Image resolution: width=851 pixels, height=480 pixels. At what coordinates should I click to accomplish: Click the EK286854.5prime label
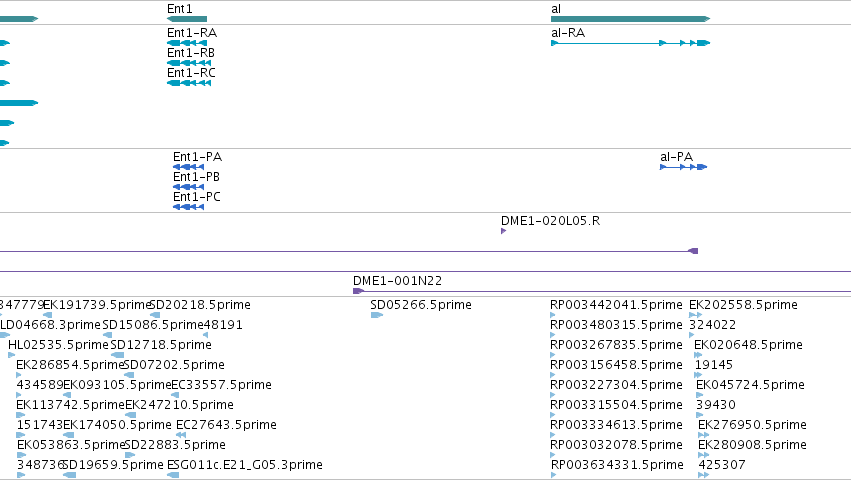pos(70,365)
